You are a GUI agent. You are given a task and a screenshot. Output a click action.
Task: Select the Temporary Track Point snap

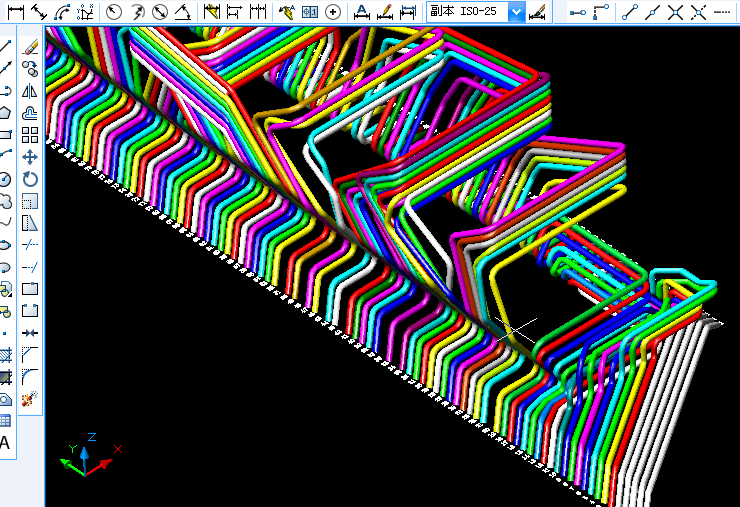578,12
